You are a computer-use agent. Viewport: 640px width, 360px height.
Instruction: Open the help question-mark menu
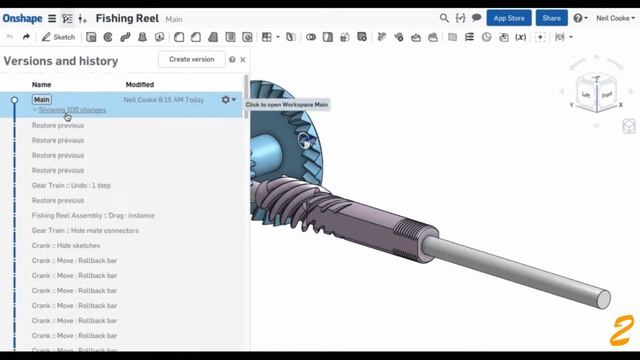(580, 18)
